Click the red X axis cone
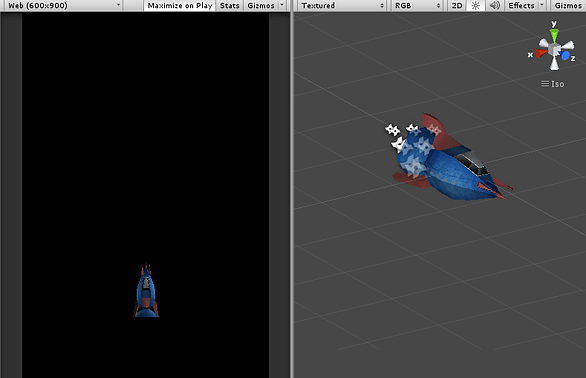Viewport: 586px width, 378px height. coord(540,53)
